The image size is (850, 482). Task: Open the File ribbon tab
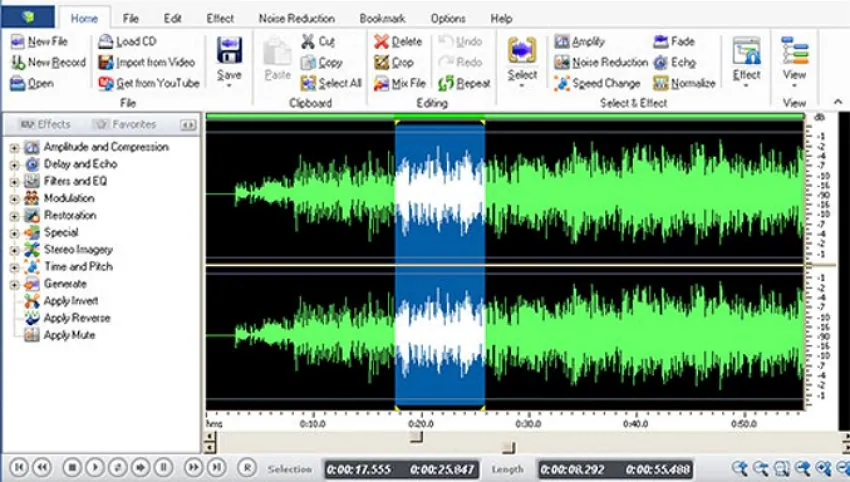click(x=131, y=18)
